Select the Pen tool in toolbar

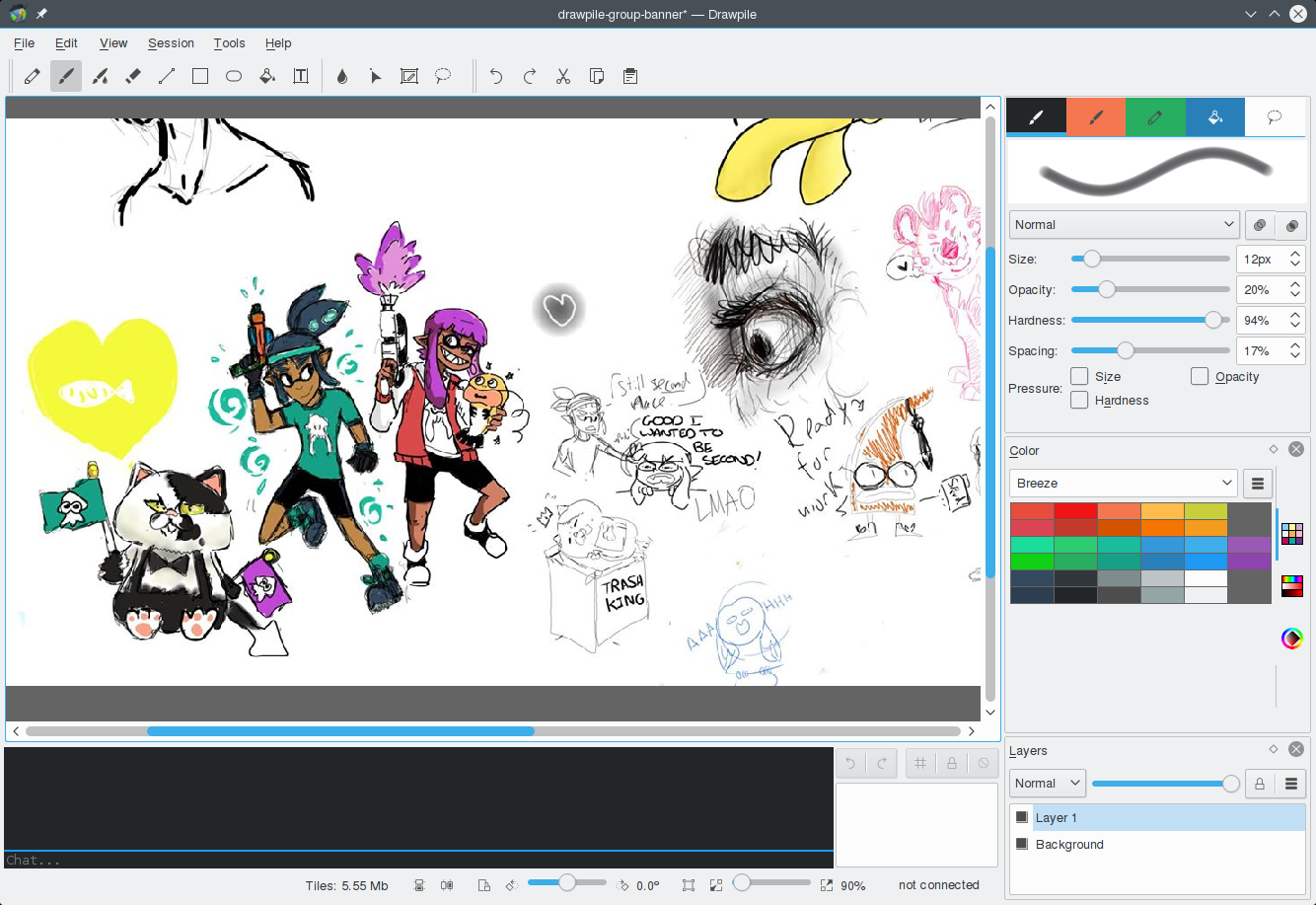33,76
